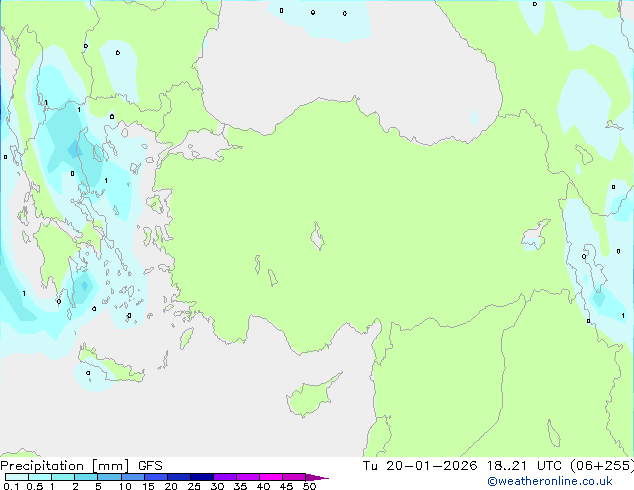Click the legend scale label '0.1'
Screen dimensions: 634x490
click(x=11, y=486)
